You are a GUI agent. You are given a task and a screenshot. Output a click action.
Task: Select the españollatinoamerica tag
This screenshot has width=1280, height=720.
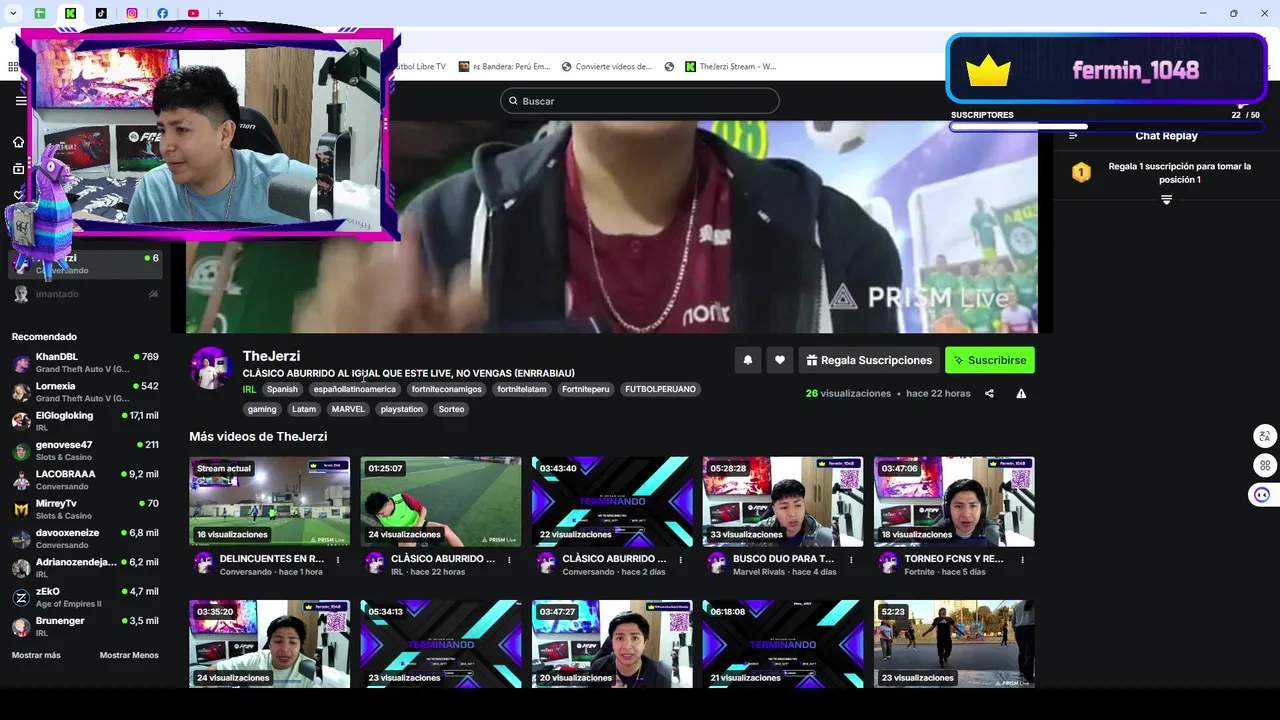pyautogui.click(x=355, y=389)
